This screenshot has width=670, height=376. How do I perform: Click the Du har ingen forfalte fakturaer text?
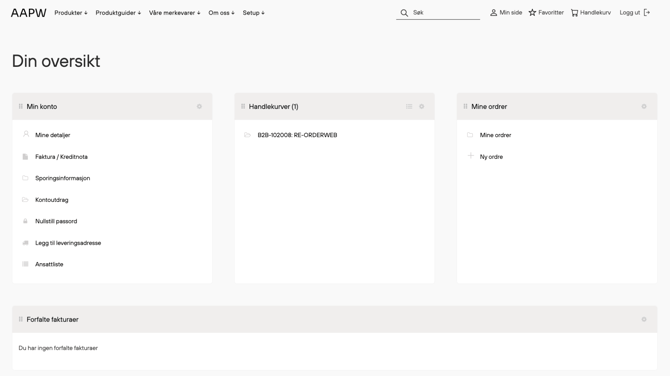(58, 348)
